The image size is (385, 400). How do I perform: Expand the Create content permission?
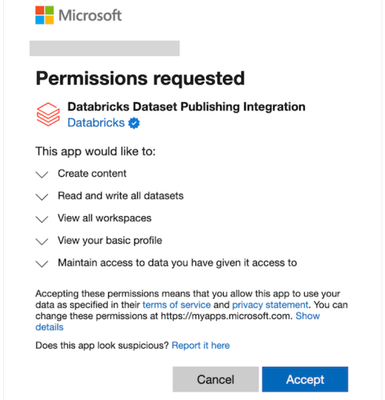tap(42, 174)
